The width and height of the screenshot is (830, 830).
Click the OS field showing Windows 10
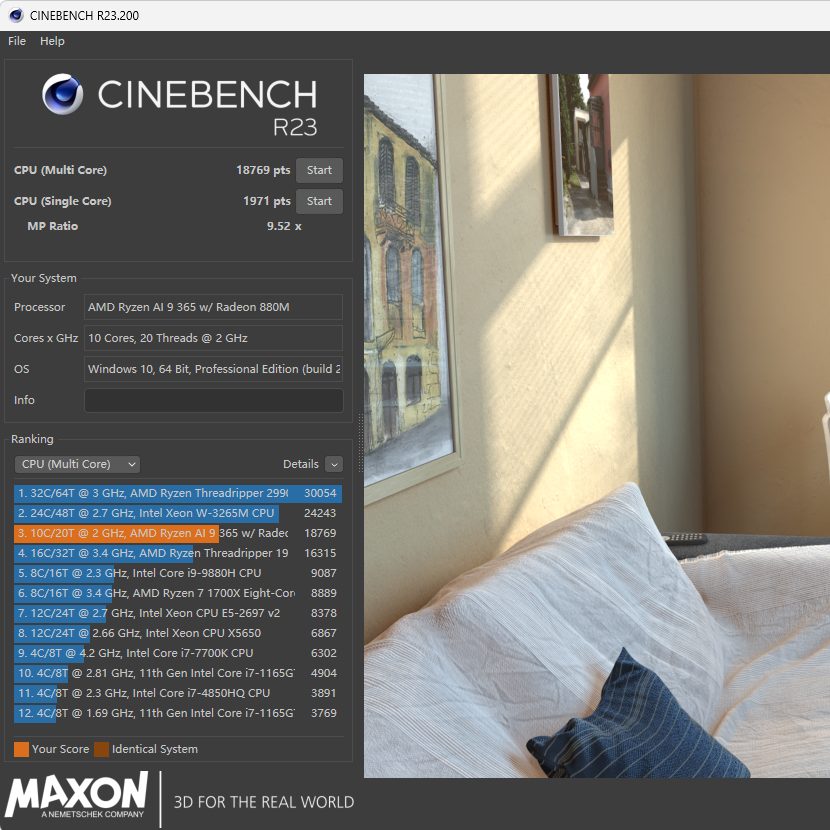click(213, 369)
